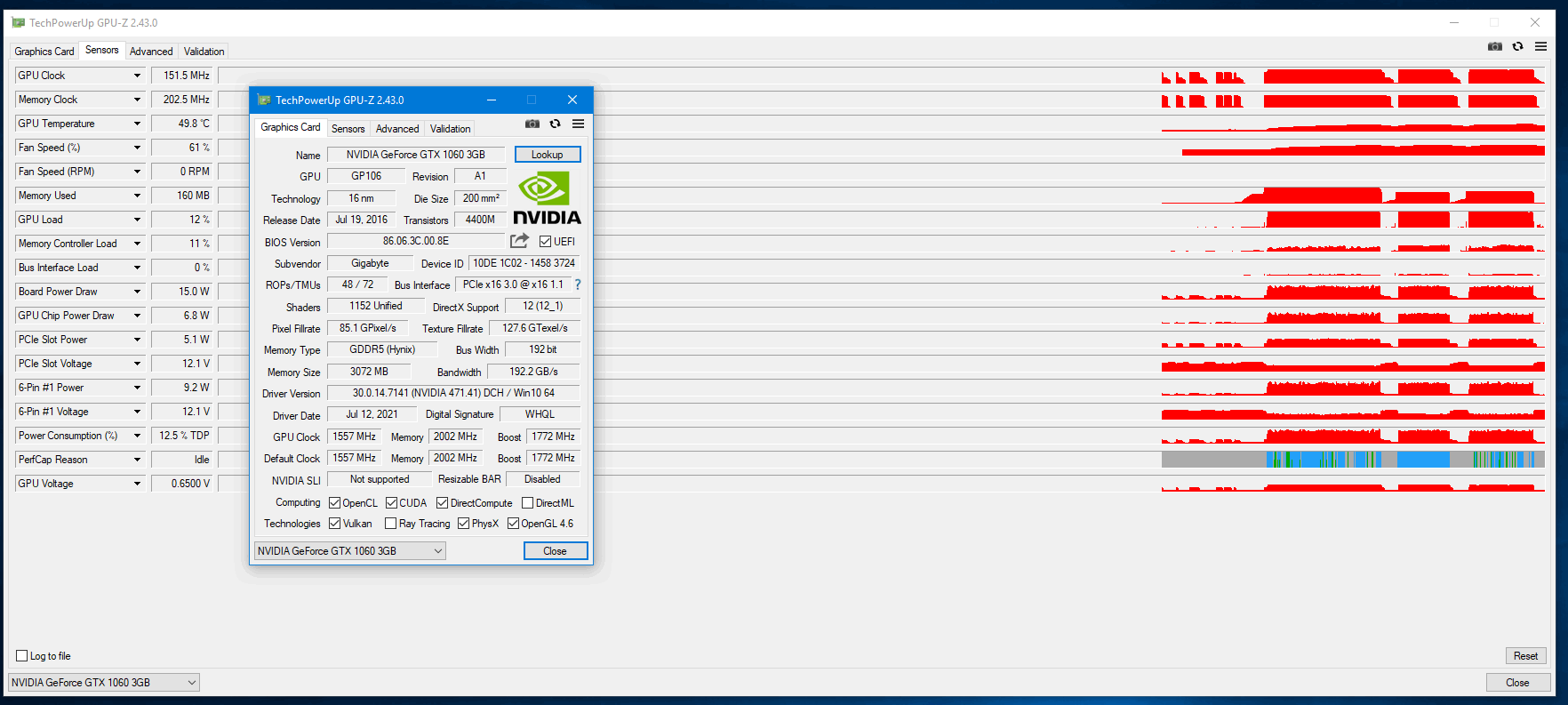
Task: Open GPU Load sensor dropdown arrow
Action: click(137, 220)
